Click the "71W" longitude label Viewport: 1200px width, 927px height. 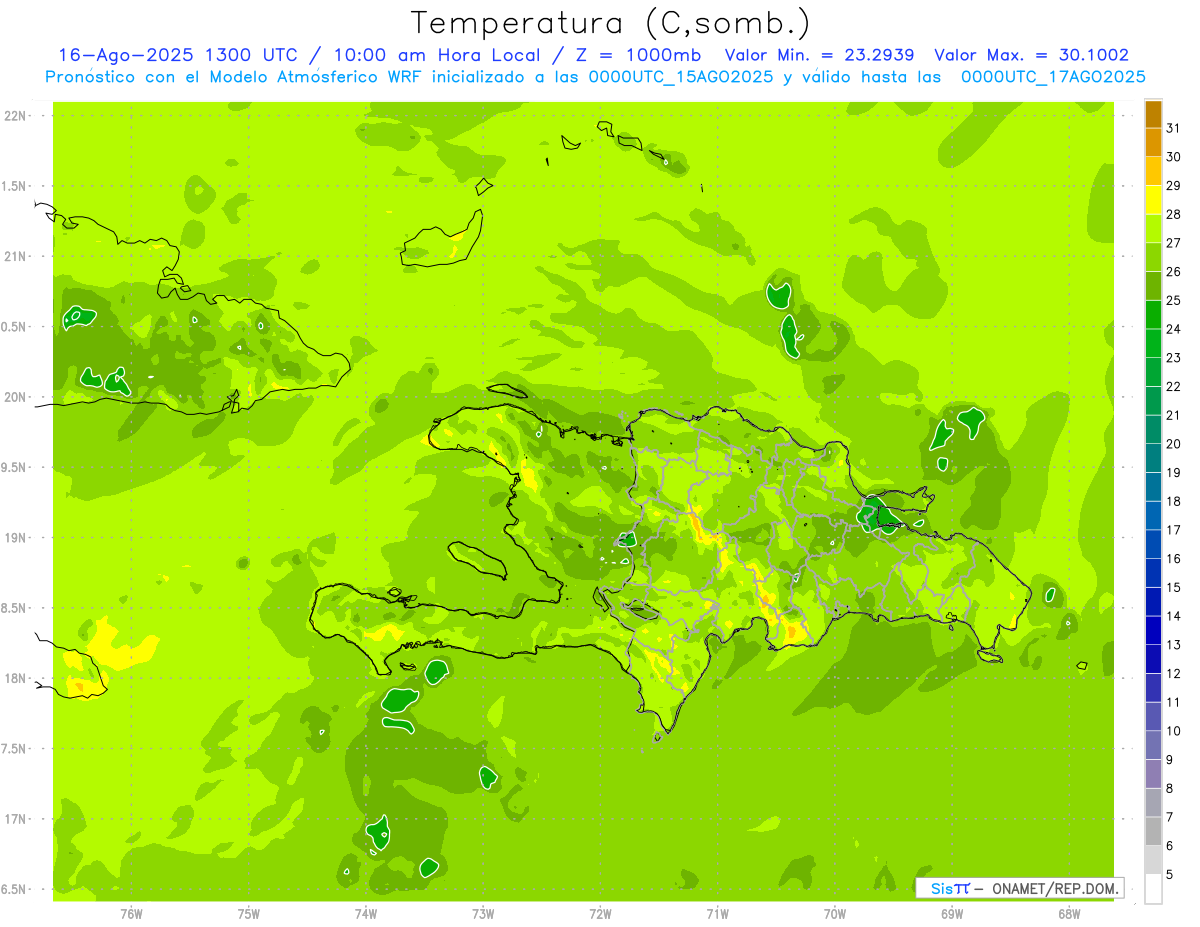[717, 913]
